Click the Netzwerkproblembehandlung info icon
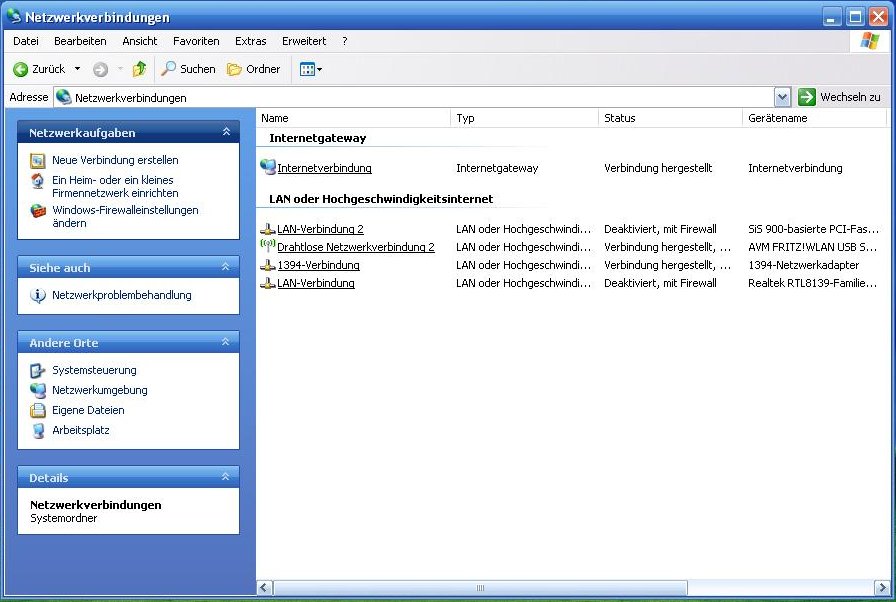 [38, 295]
